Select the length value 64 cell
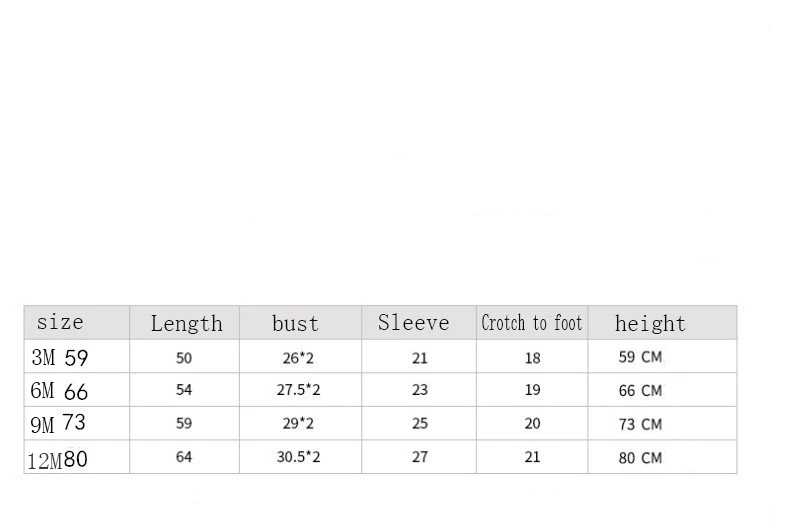Image resolution: width=800 pixels, height=521 pixels. 184,457
